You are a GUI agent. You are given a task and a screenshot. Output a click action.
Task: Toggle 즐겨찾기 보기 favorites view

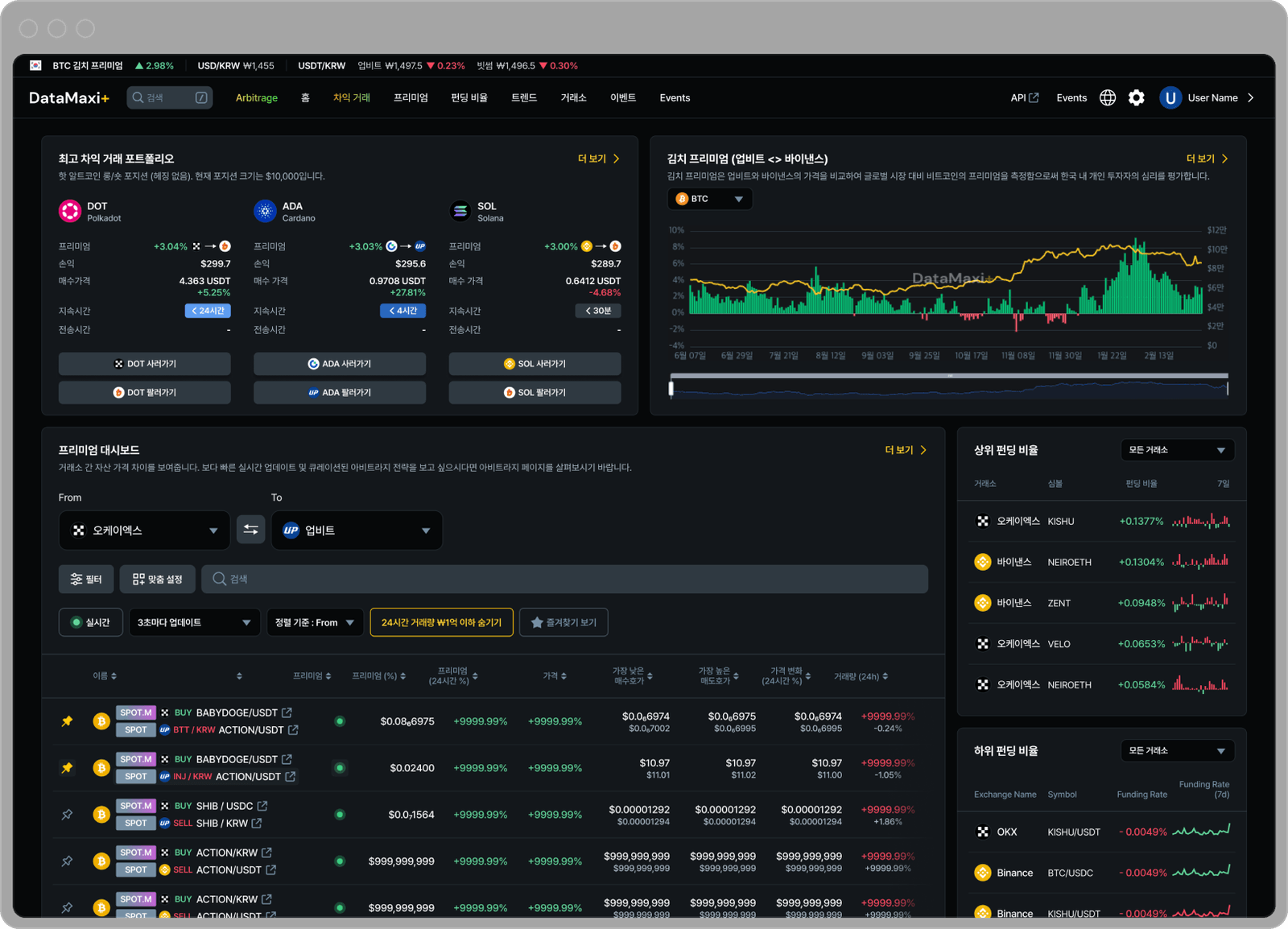pyautogui.click(x=563, y=622)
